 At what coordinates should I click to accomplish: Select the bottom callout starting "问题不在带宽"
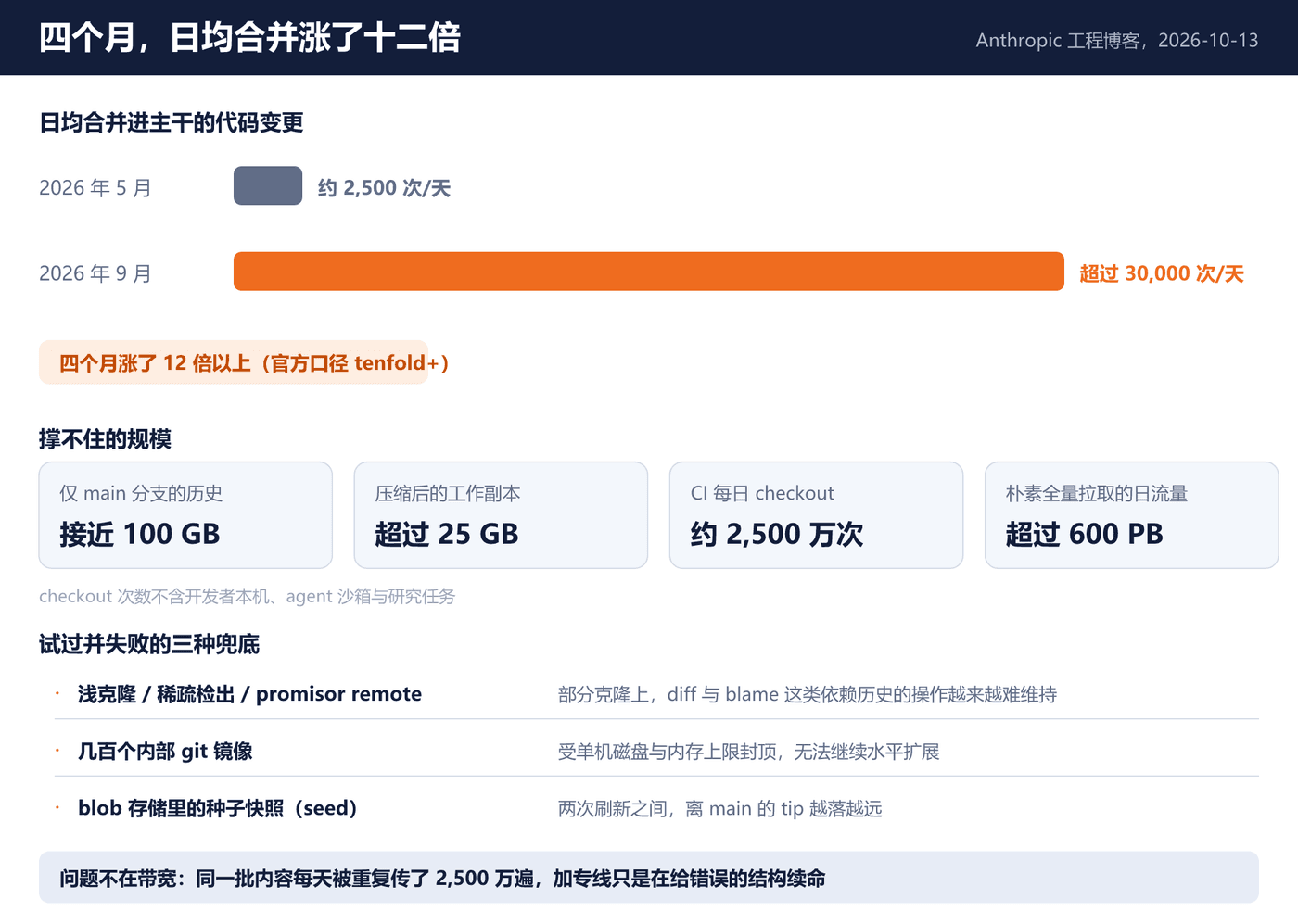649,878
